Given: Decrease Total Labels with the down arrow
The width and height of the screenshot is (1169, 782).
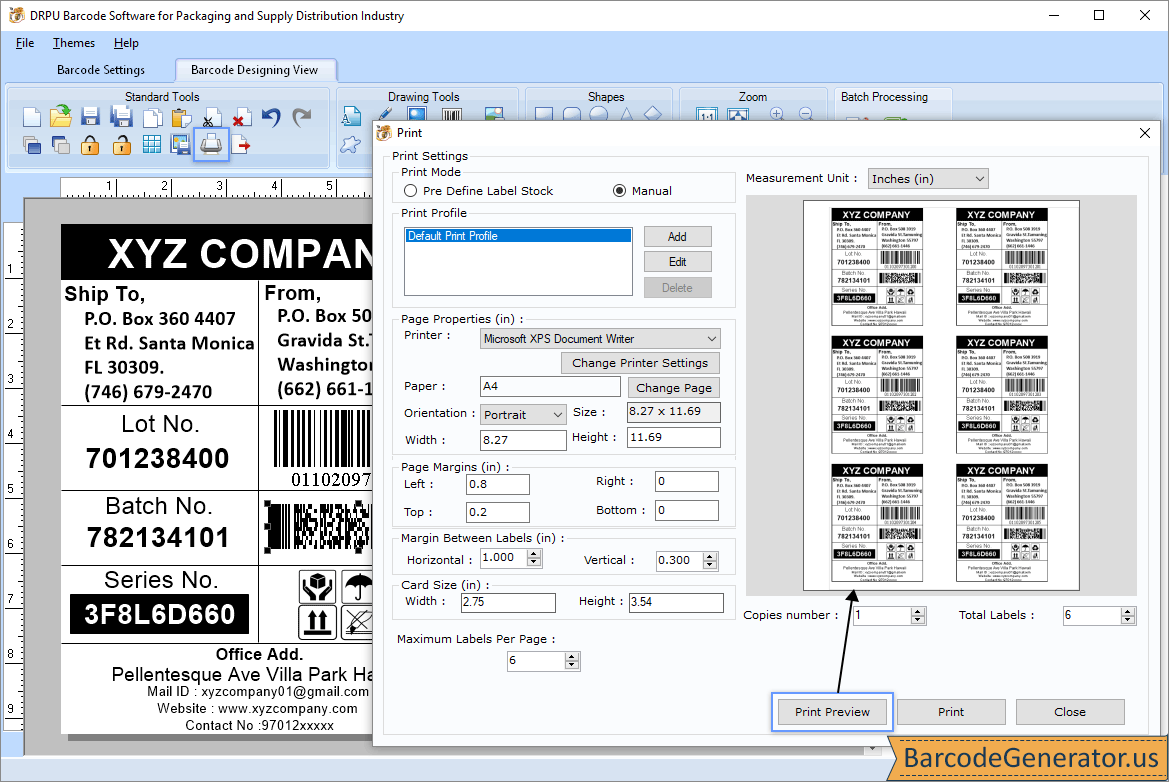Looking at the screenshot, I should coord(1127,620).
